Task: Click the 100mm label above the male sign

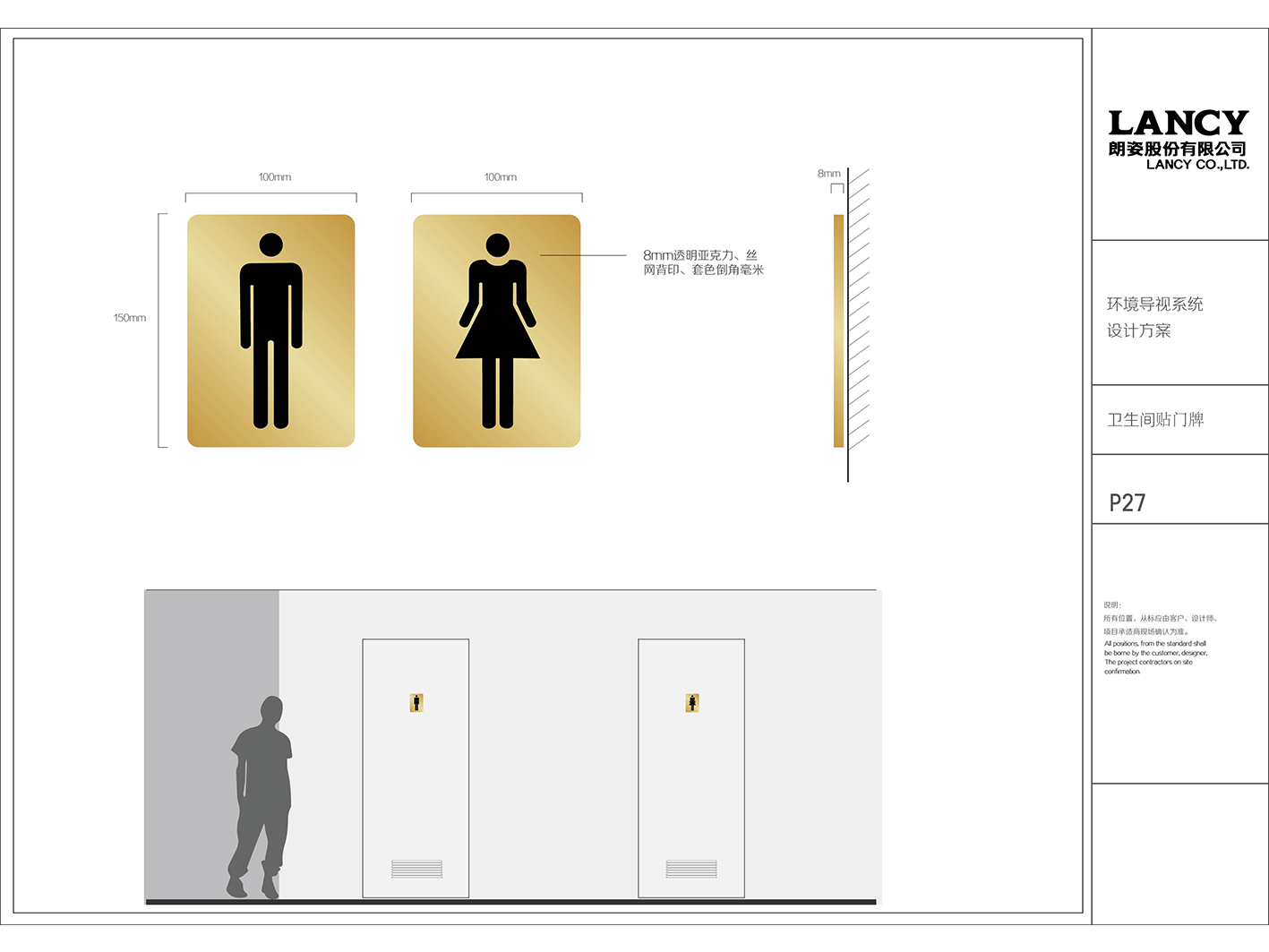Action: (x=275, y=177)
